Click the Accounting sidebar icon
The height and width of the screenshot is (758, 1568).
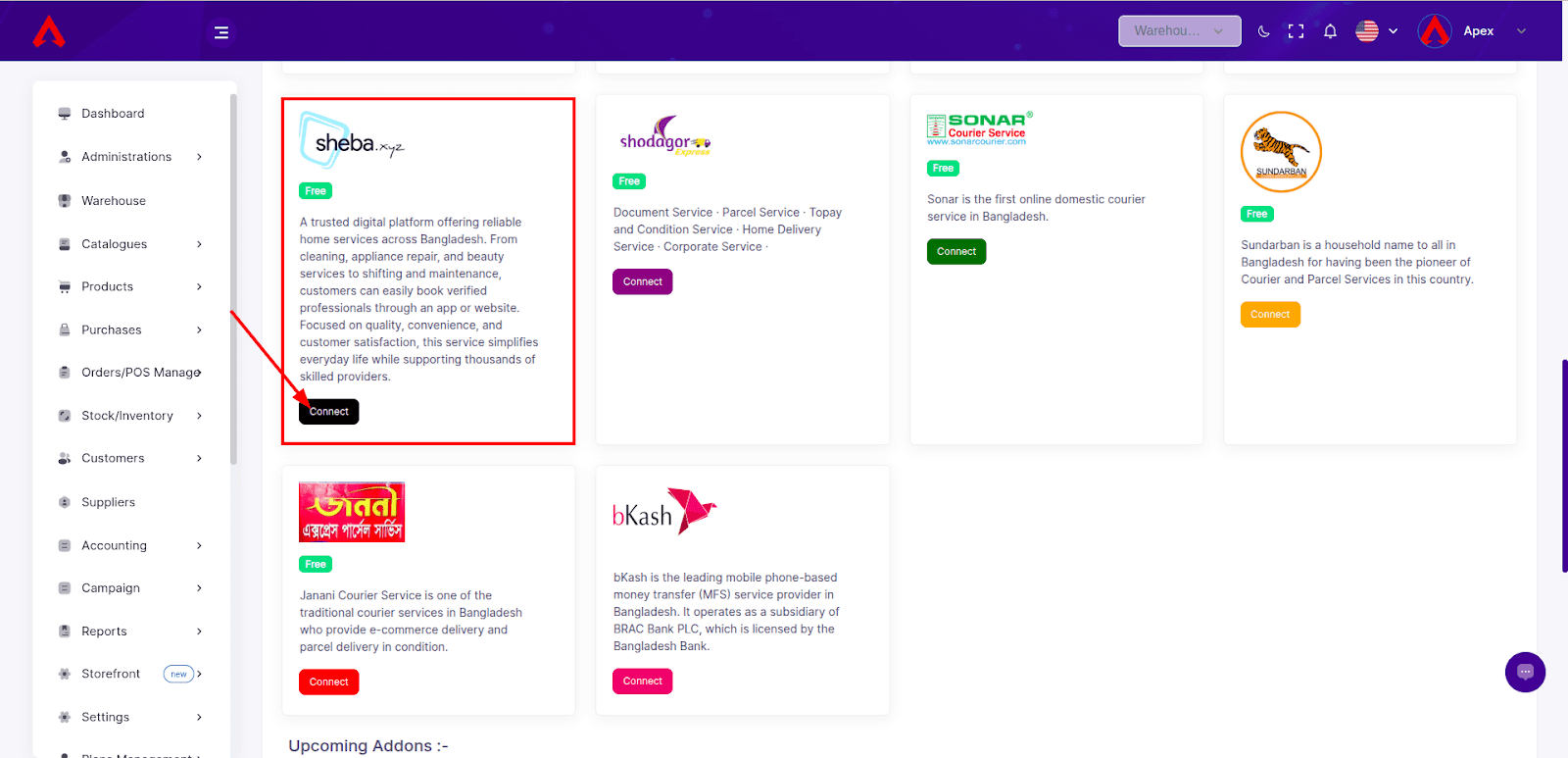click(65, 545)
